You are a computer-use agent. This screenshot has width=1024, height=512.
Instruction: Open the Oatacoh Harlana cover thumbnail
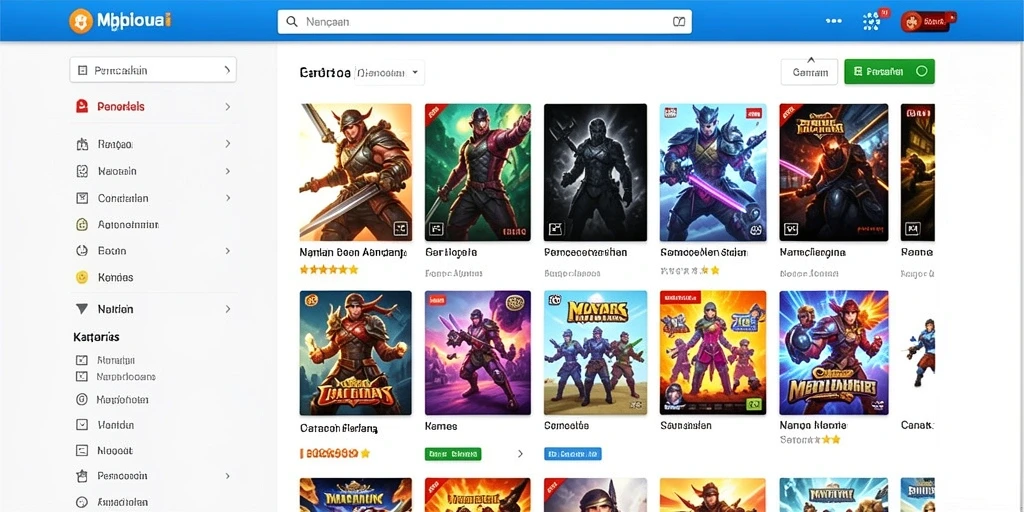pos(355,353)
